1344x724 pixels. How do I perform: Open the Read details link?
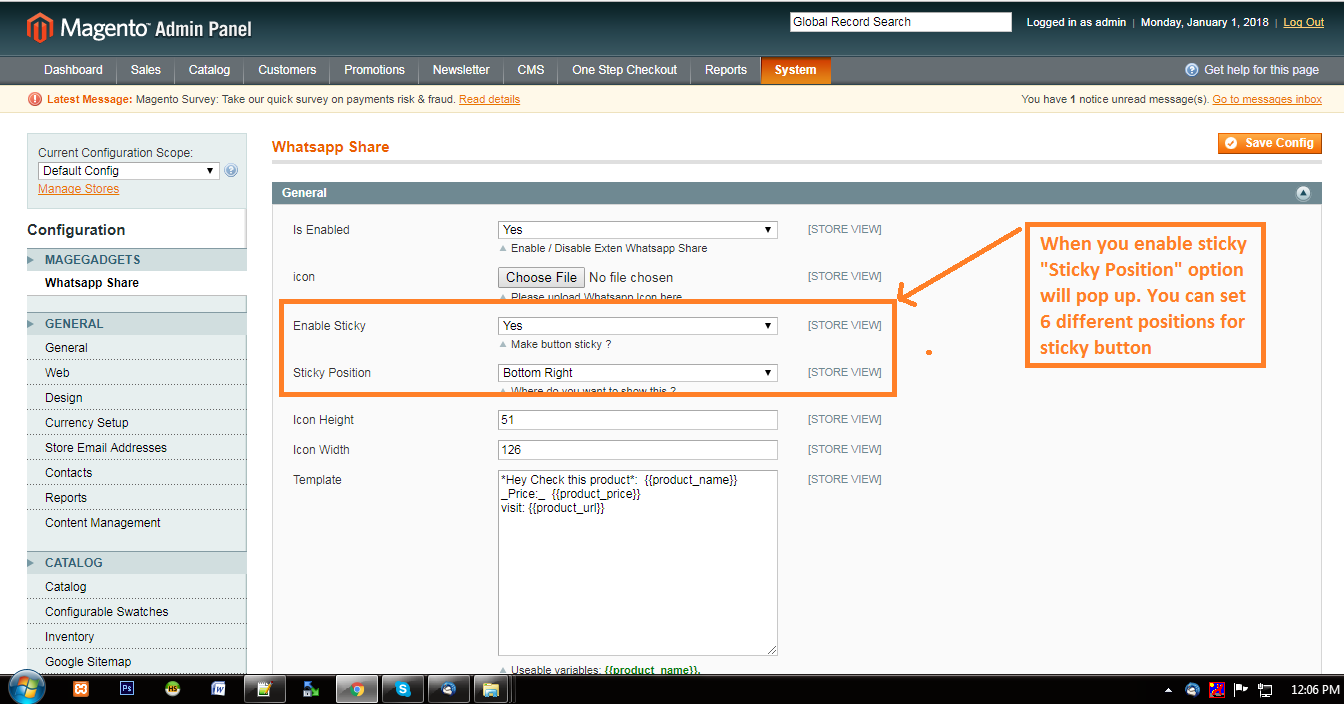click(x=489, y=99)
